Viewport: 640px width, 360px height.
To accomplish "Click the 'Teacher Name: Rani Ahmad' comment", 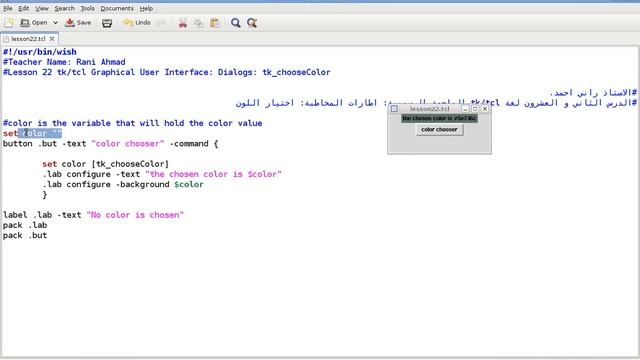I will click(x=64, y=62).
